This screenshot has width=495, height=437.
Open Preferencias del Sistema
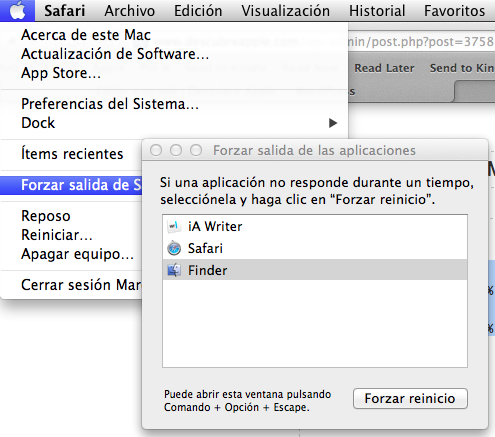pos(110,104)
